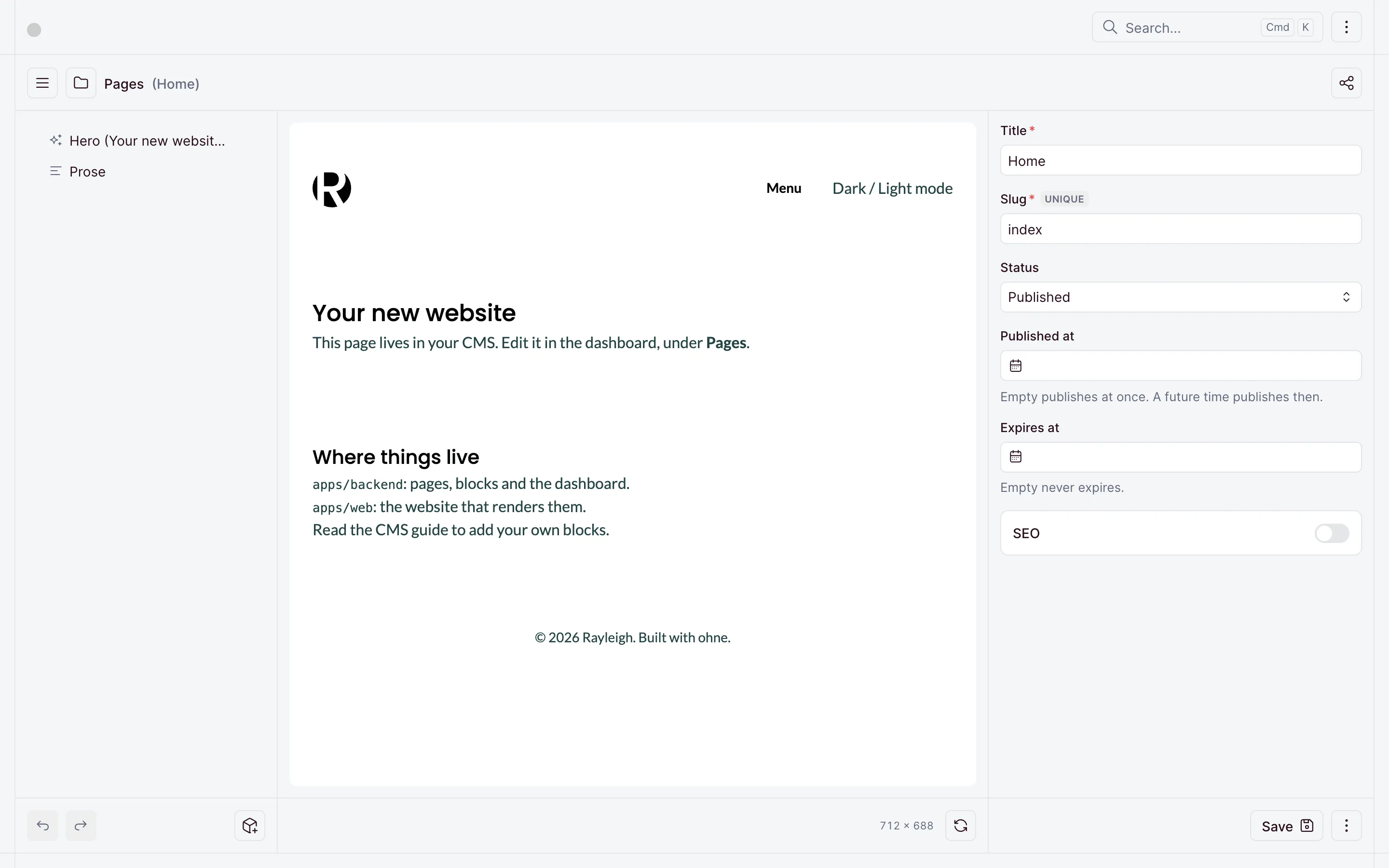Click the Pages breadcrumb label
The image size is (1389, 868).
coord(124,84)
